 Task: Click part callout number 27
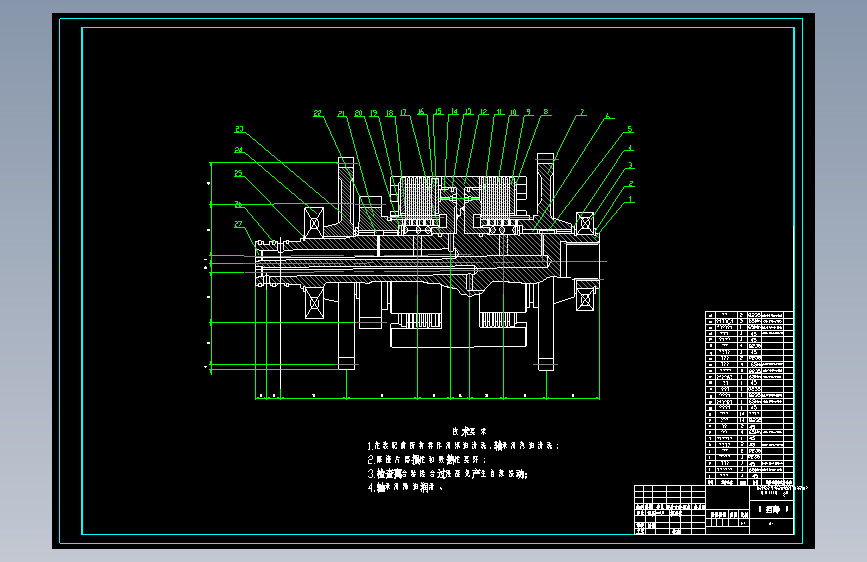tap(238, 224)
